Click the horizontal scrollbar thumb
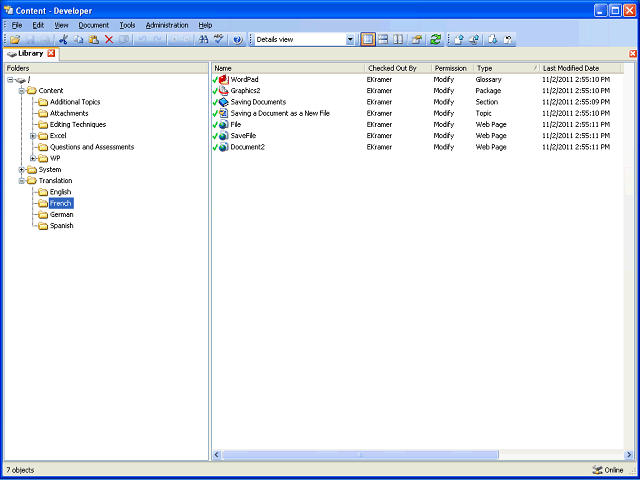Screen dimensions: 640x480 click(x=360, y=455)
